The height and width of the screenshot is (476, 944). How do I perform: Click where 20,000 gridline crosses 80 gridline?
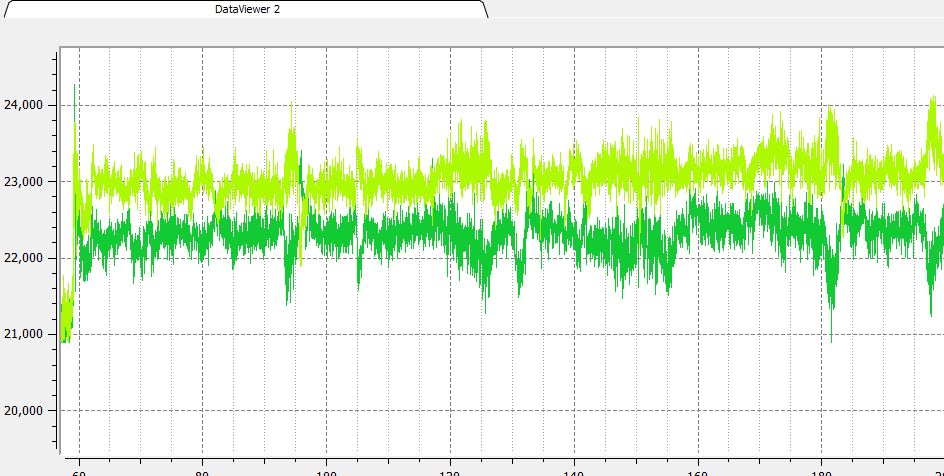(202, 411)
